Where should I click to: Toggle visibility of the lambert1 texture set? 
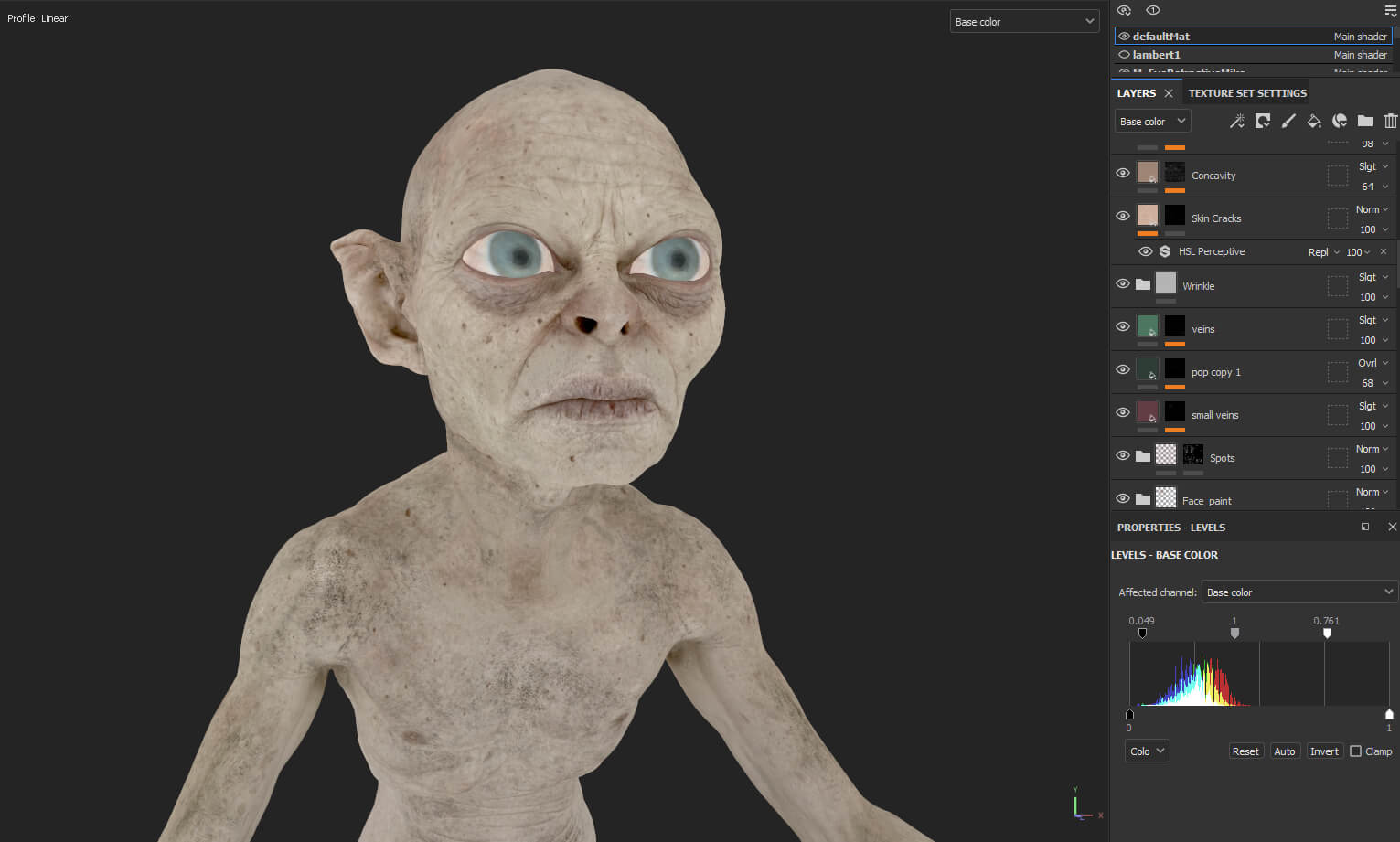click(x=1124, y=55)
